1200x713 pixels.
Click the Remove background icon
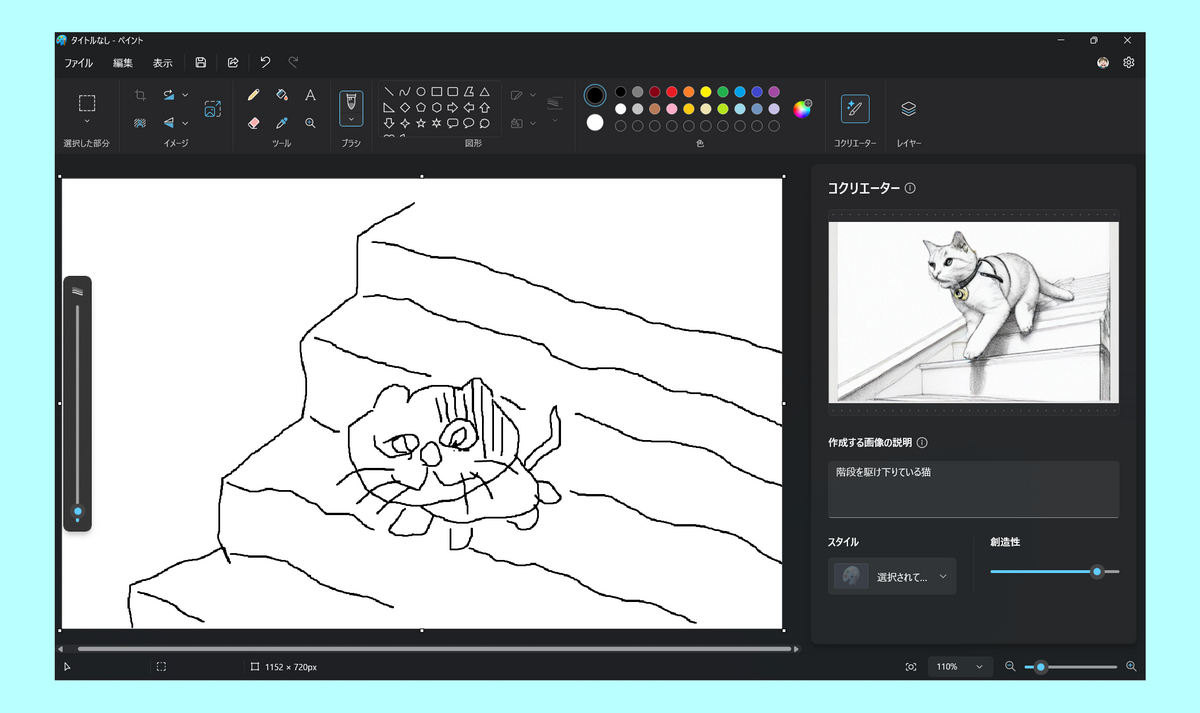pos(140,122)
